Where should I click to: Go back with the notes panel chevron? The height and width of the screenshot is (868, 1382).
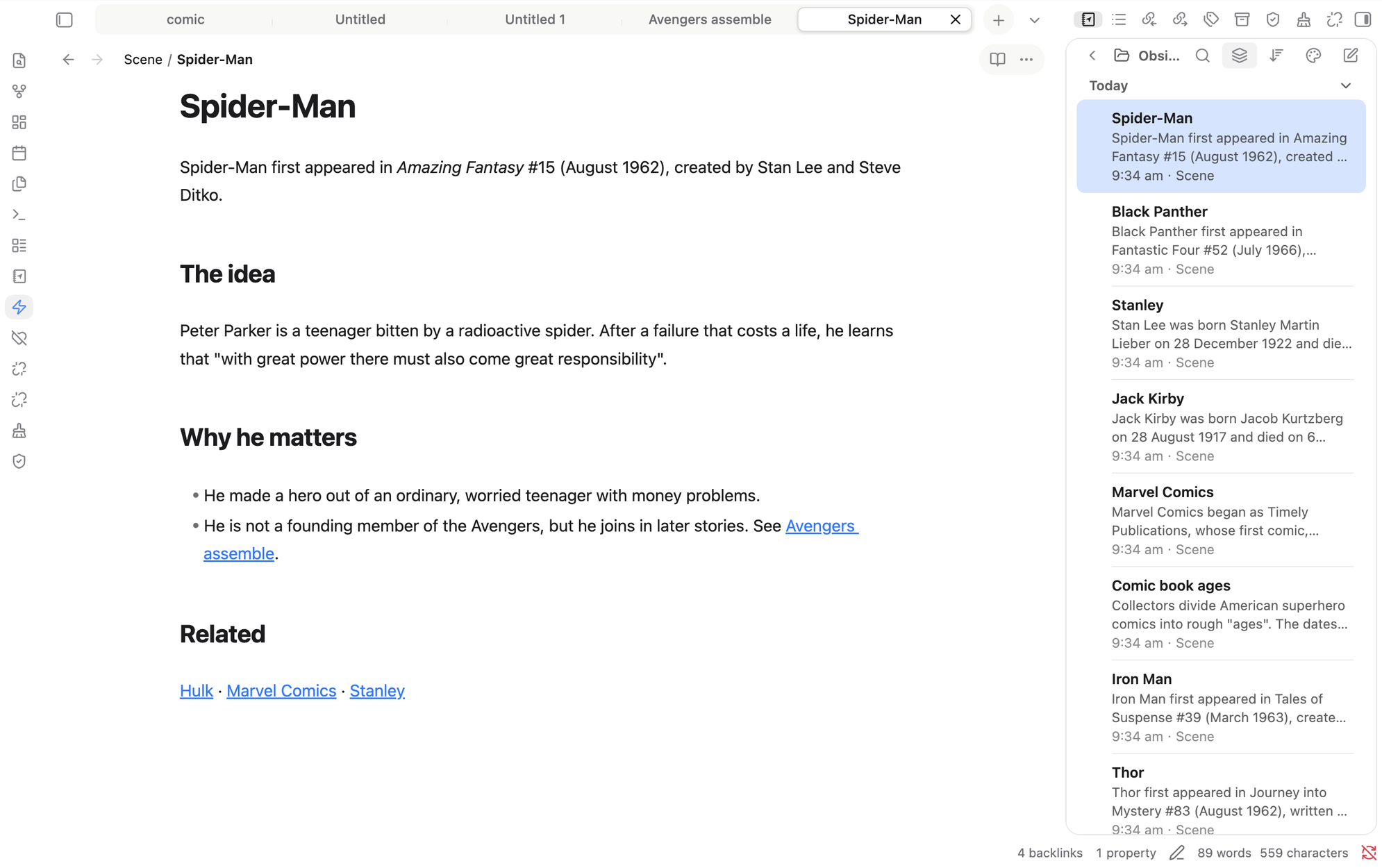[x=1092, y=56]
